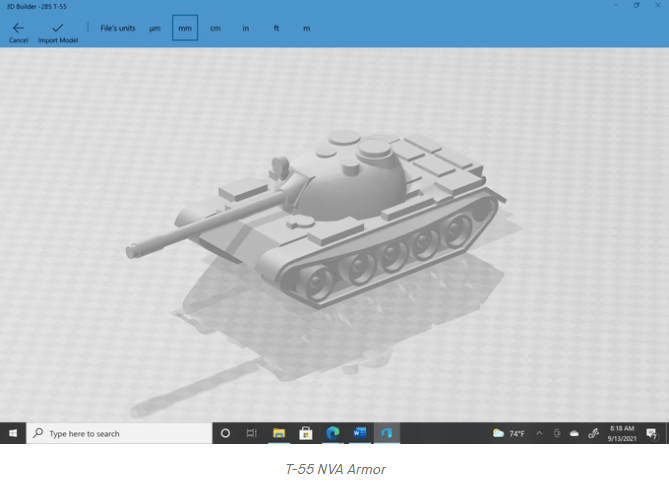Open Cortana from the taskbar
Image resolution: width=669 pixels, height=487 pixels.
(x=225, y=433)
